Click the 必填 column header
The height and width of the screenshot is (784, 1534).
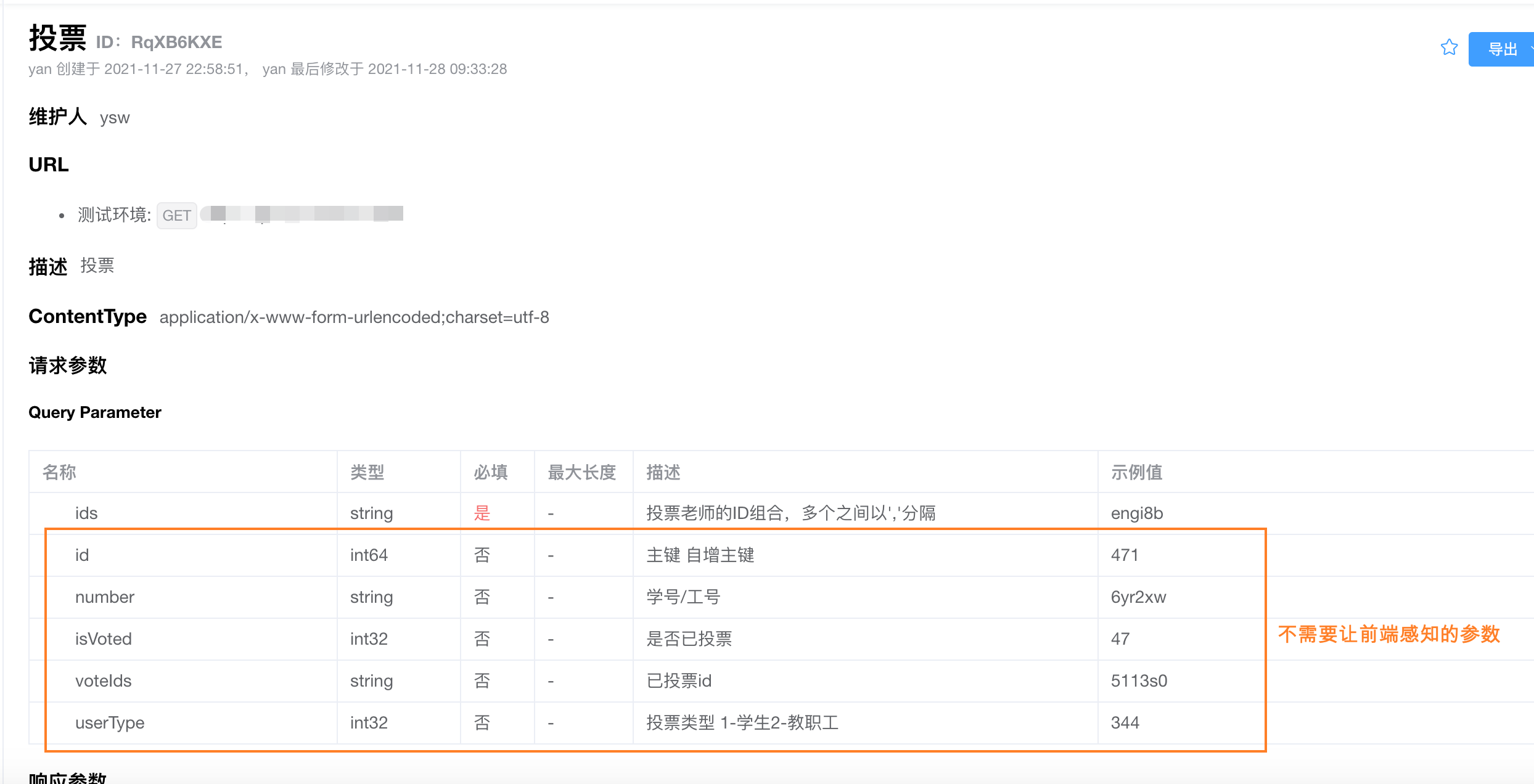491,472
